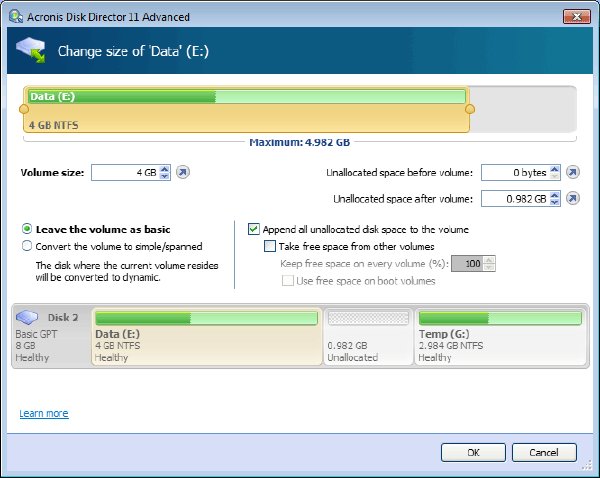Click Unallocated space before volume field
The image size is (600, 478).
click(x=516, y=172)
